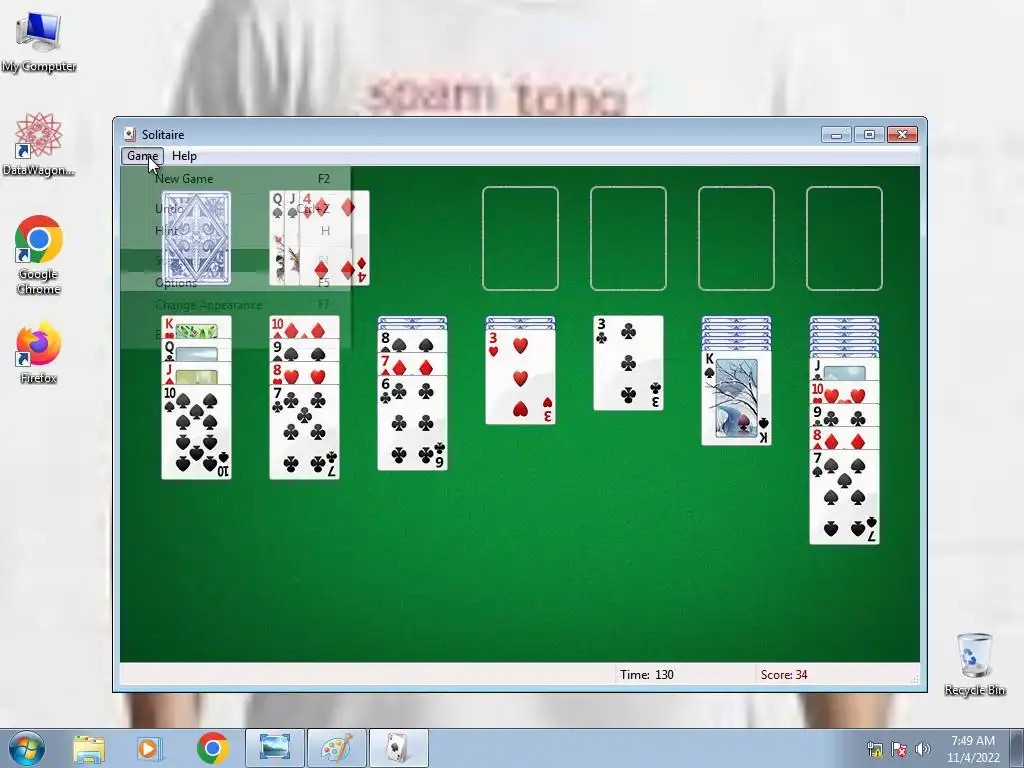Pick the 9 of spades card
The image size is (1024, 768).
click(304, 350)
